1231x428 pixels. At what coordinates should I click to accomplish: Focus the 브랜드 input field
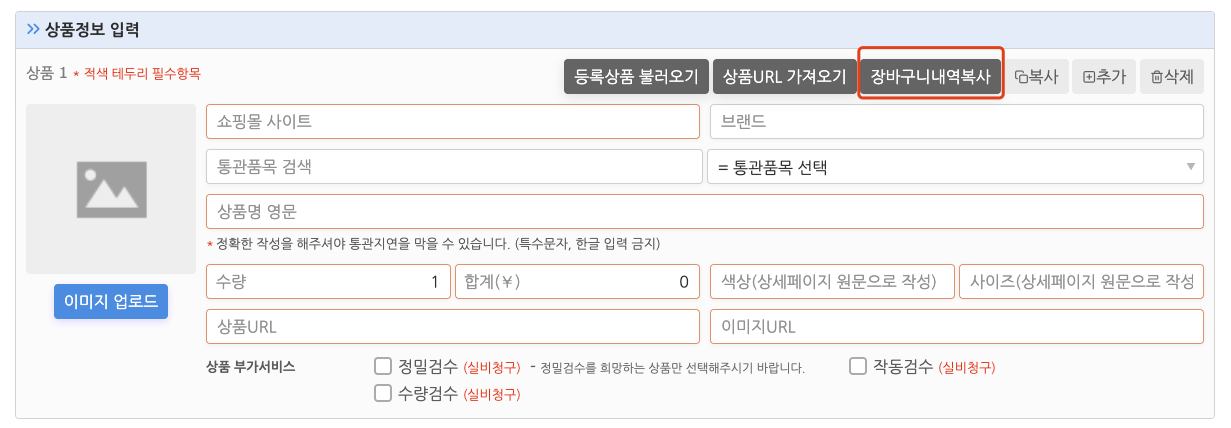tap(956, 122)
